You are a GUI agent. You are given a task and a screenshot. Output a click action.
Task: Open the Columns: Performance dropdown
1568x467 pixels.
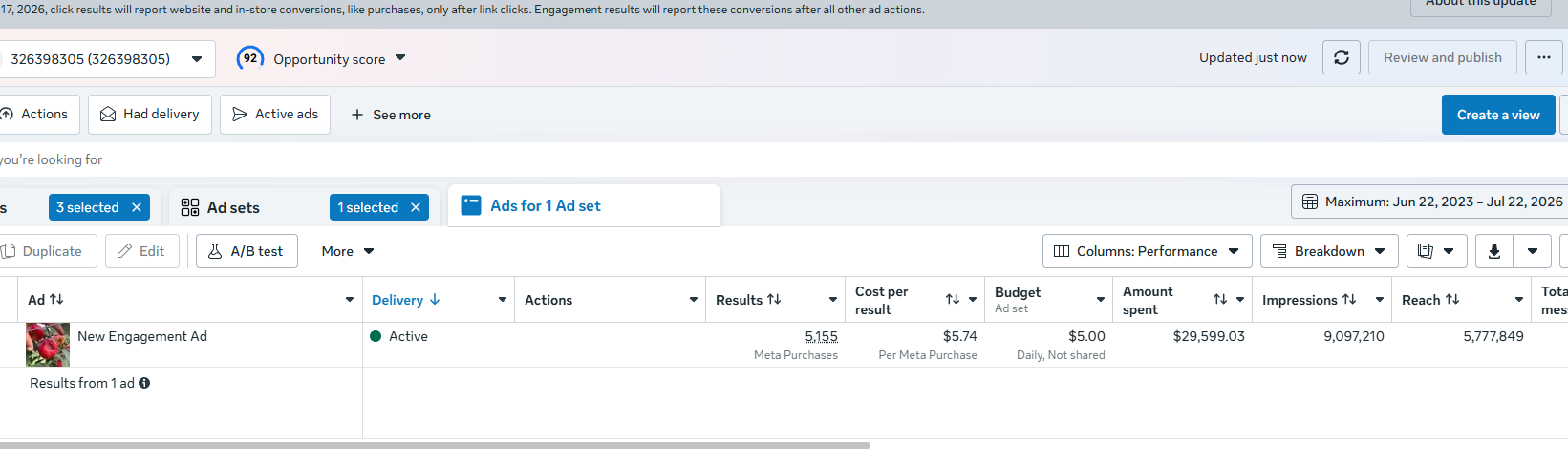pyautogui.click(x=1147, y=251)
